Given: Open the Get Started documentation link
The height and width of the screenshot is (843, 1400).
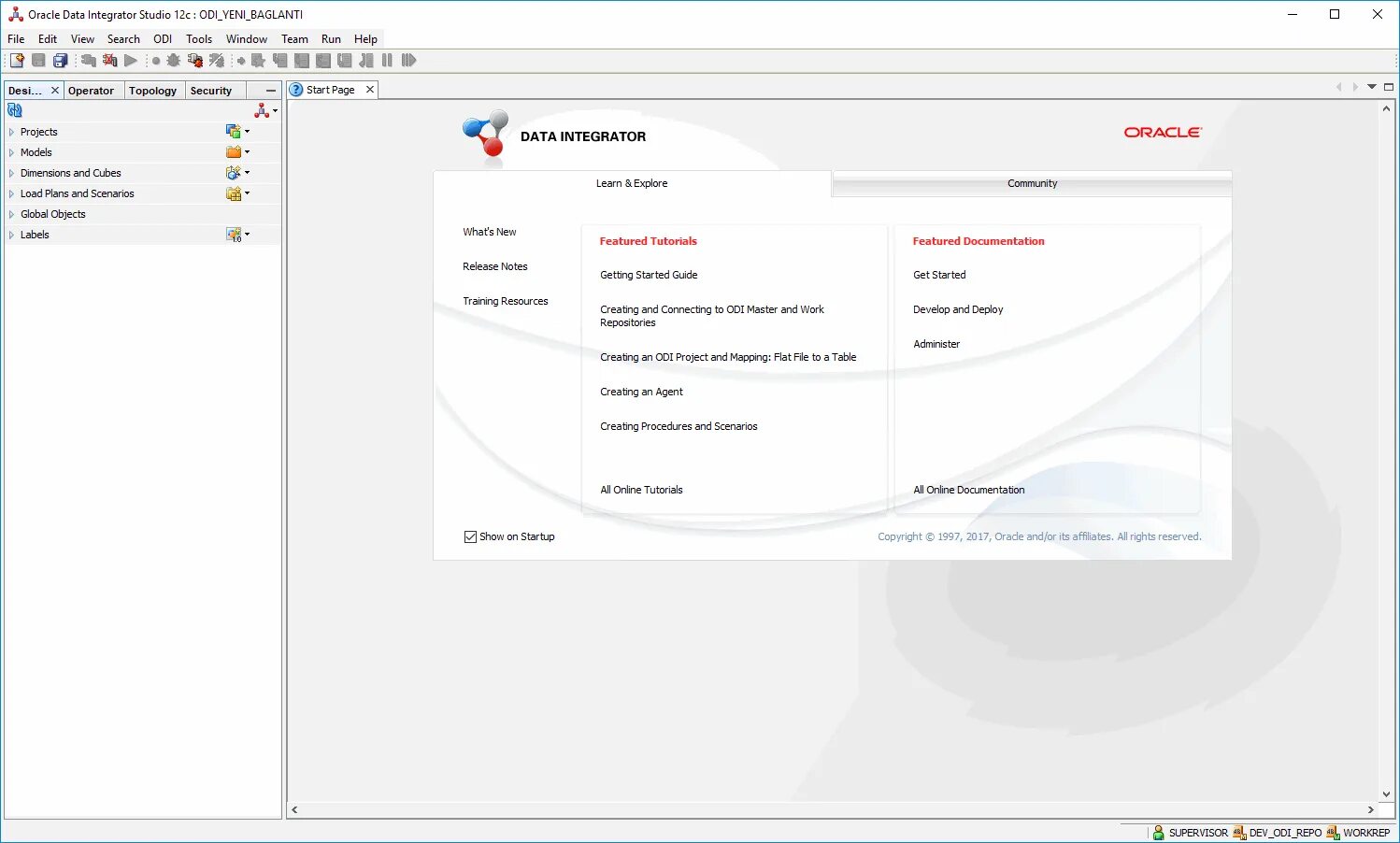Looking at the screenshot, I should 939,275.
